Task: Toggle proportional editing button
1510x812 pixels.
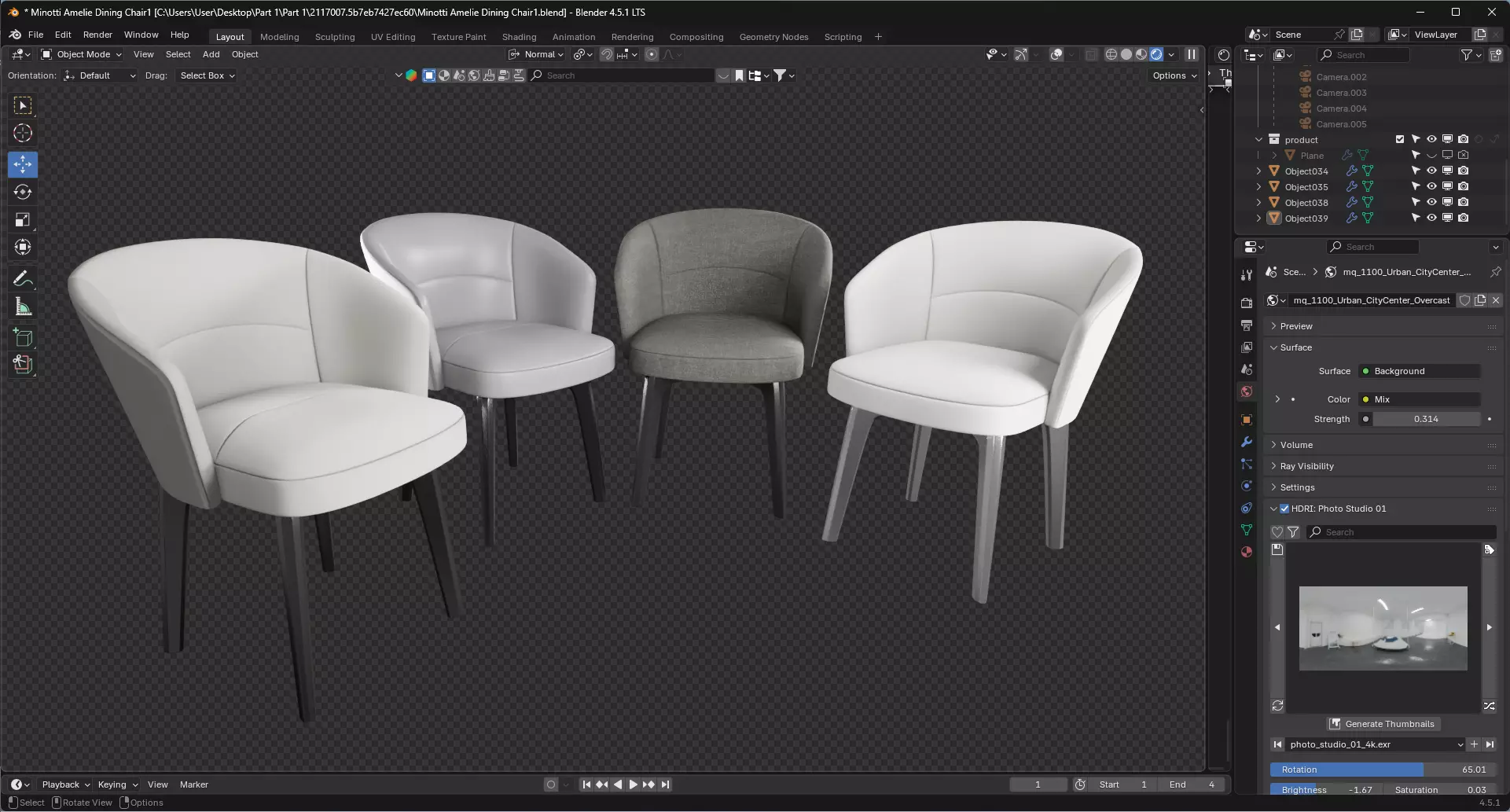Action: [x=652, y=54]
